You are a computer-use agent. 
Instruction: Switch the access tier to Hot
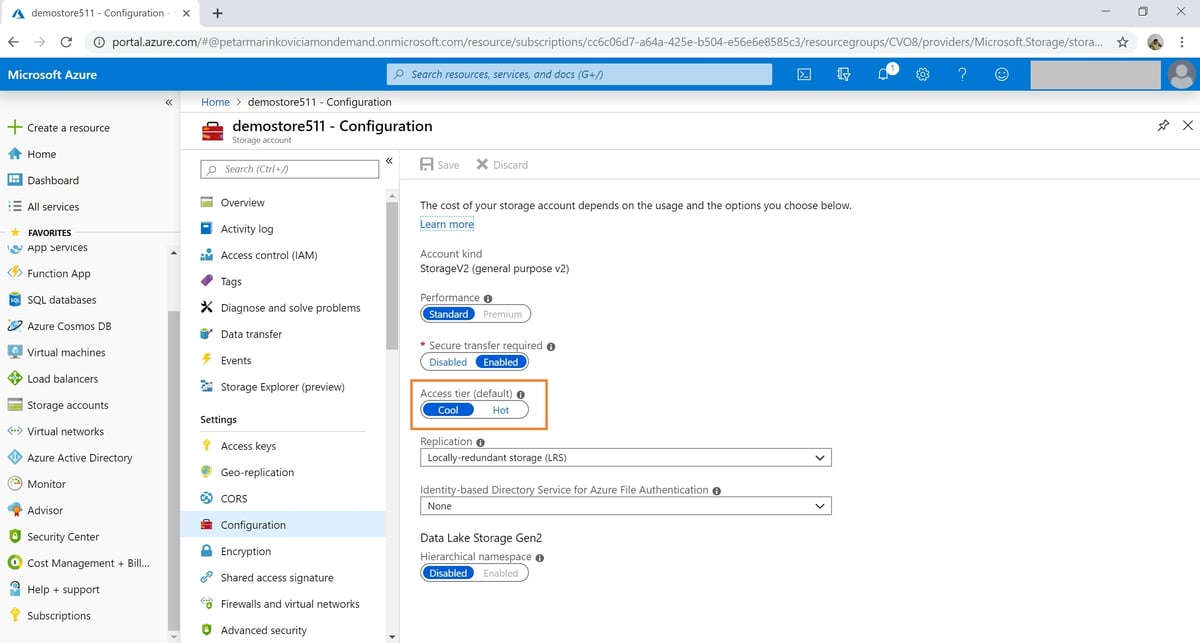click(501, 410)
